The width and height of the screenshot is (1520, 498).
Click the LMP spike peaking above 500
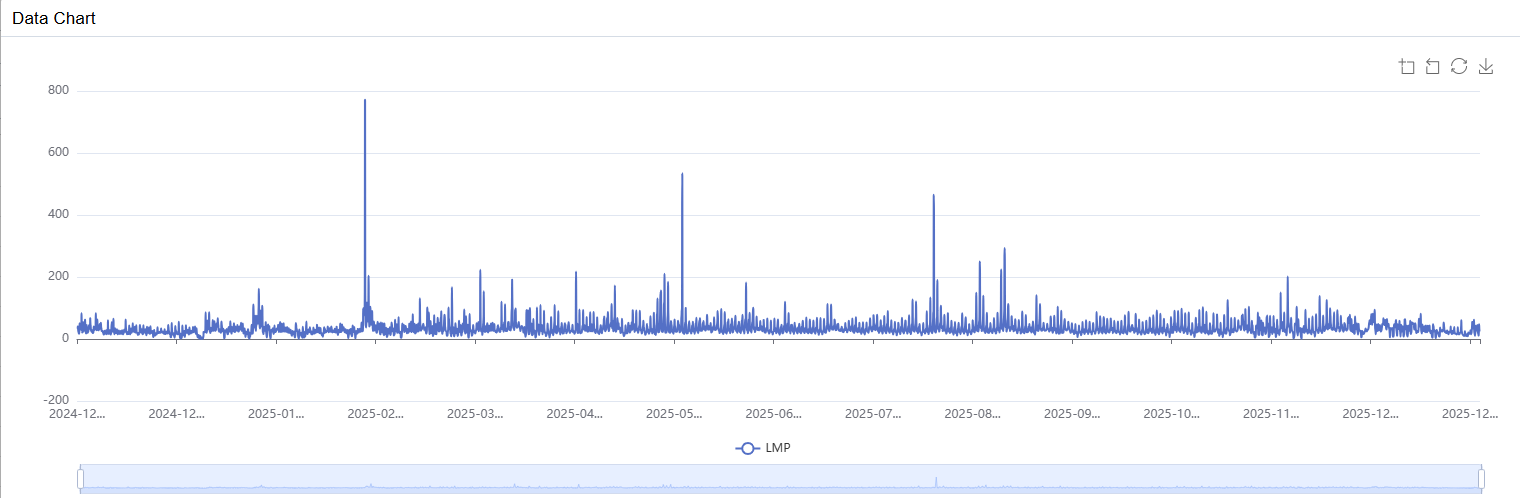click(x=682, y=175)
